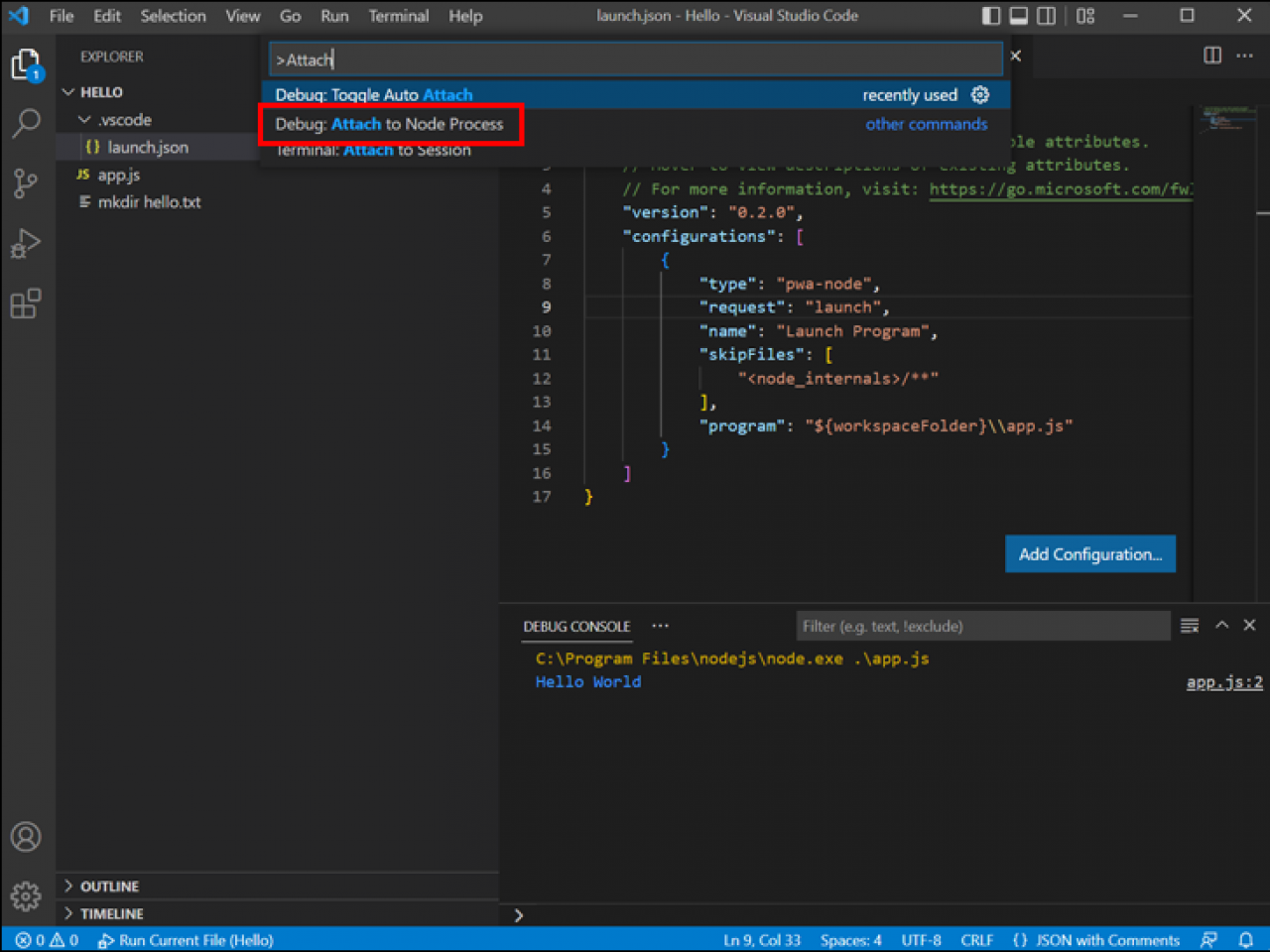
Task: Open the Run menu
Action: [334, 16]
